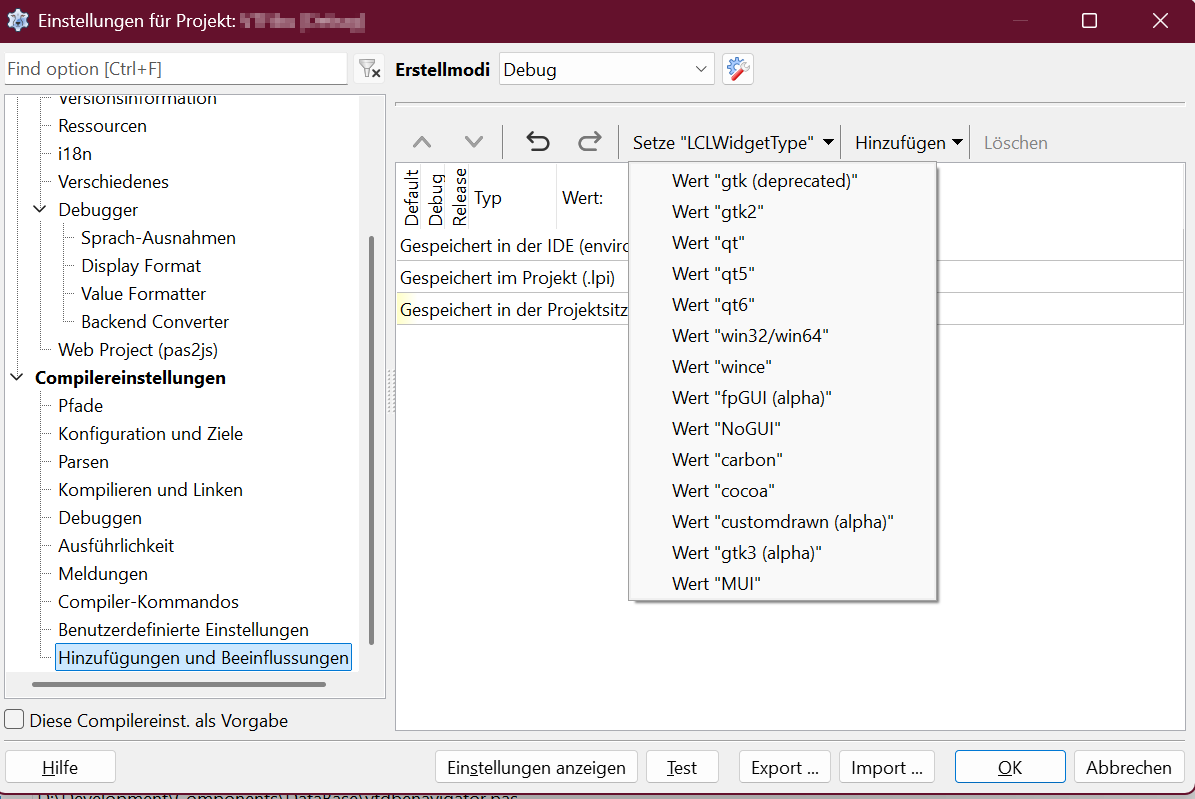Choose Wert "qt6" menu entry
The width and height of the screenshot is (1195, 799).
coord(783,305)
